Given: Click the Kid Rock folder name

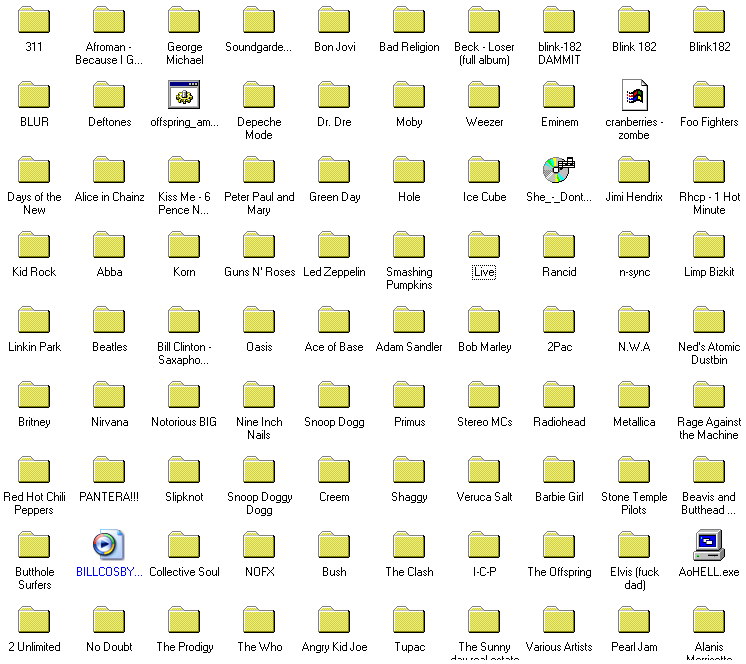Looking at the screenshot, I should [x=34, y=272].
